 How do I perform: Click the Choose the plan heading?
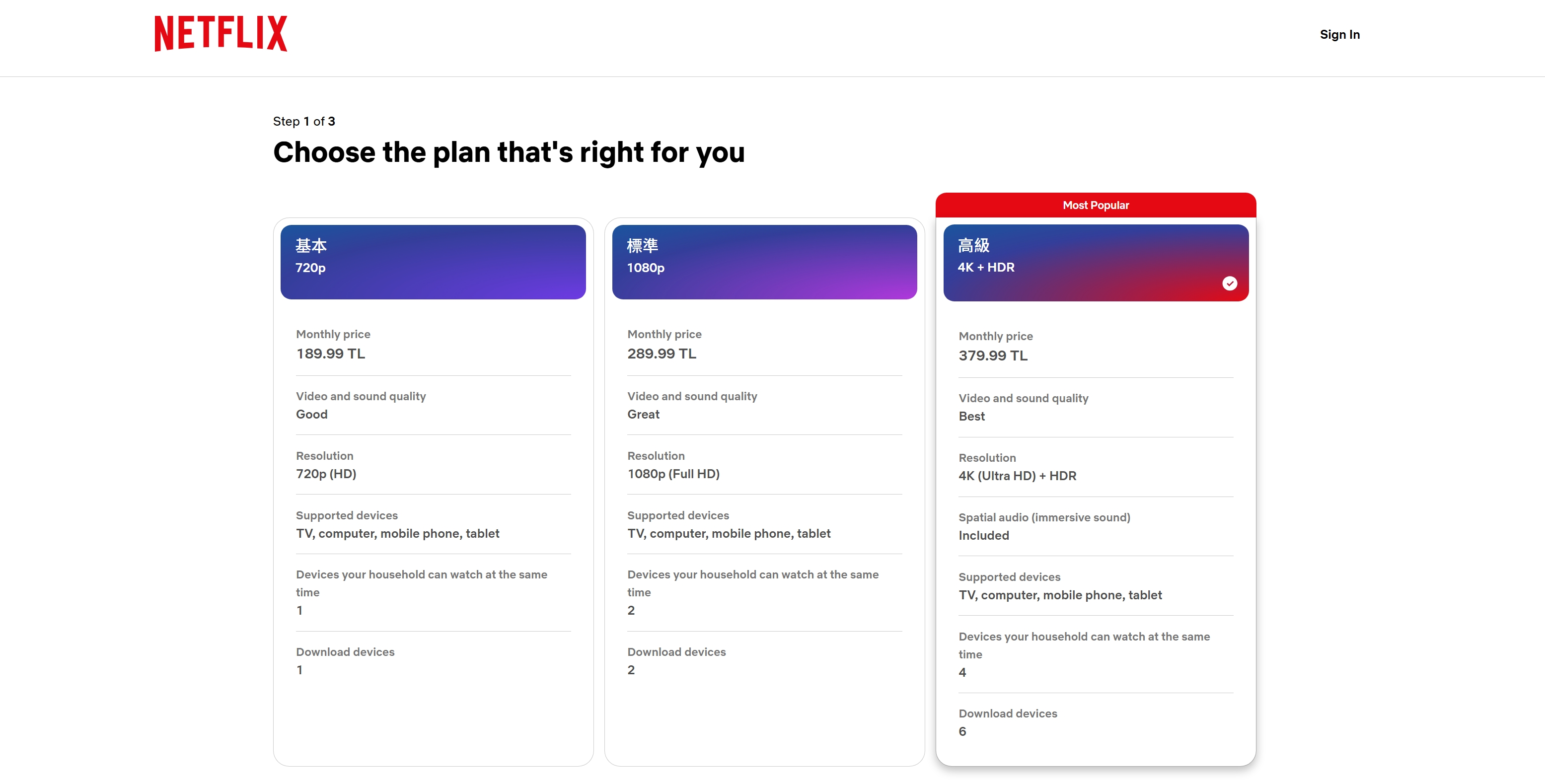coord(509,152)
